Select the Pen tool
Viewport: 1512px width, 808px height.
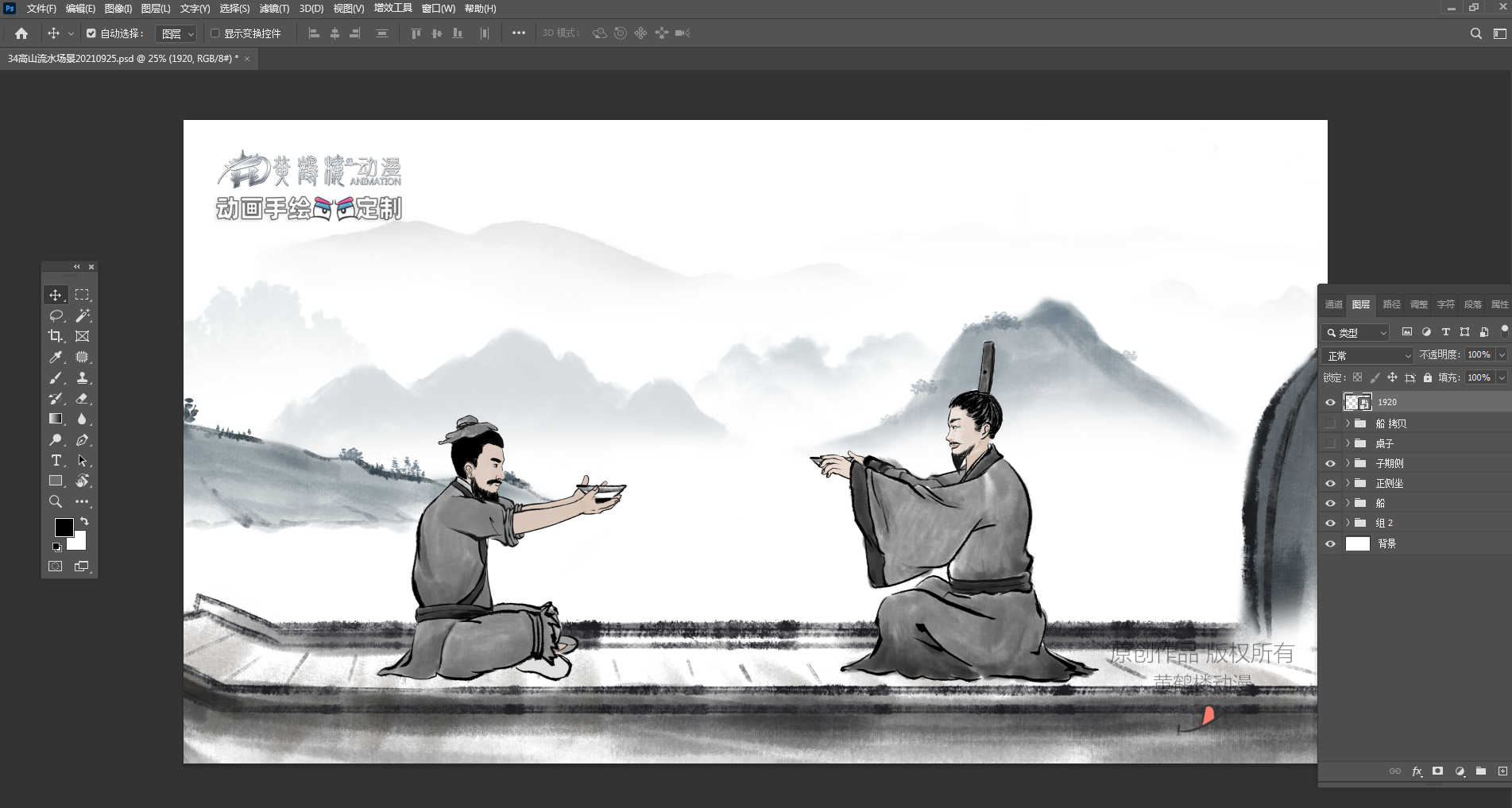(82, 439)
